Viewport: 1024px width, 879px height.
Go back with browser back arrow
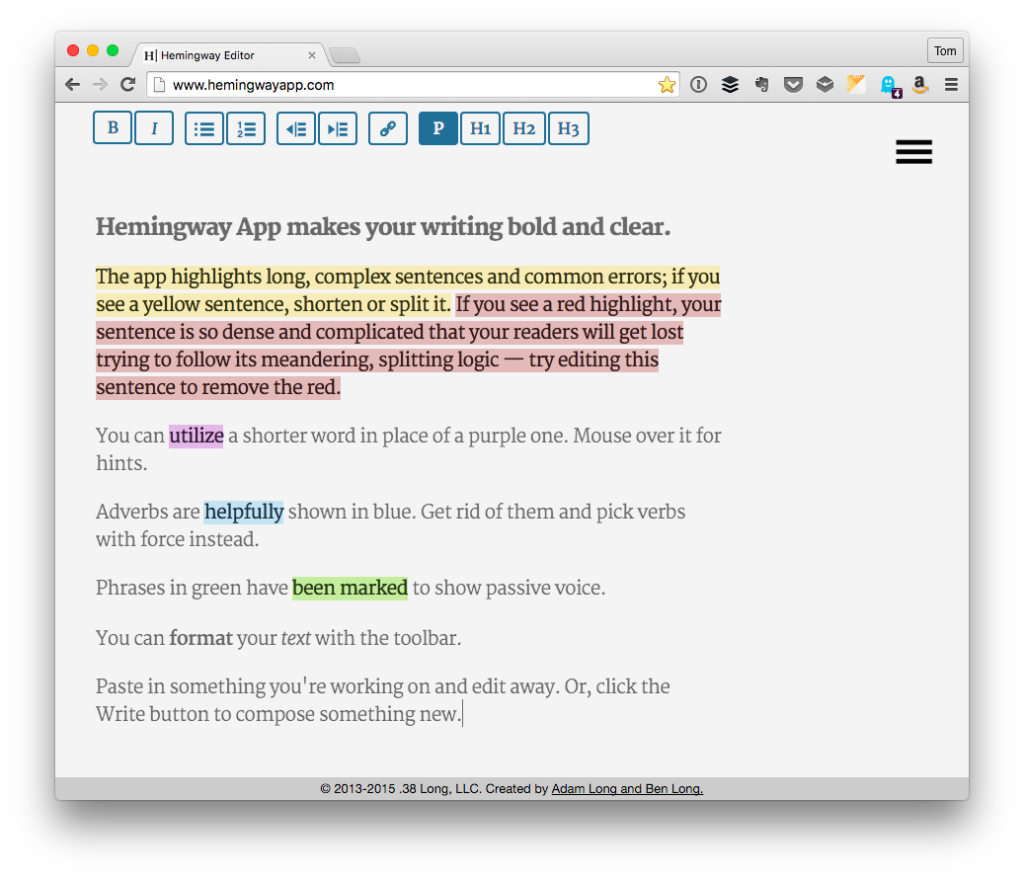[x=72, y=85]
